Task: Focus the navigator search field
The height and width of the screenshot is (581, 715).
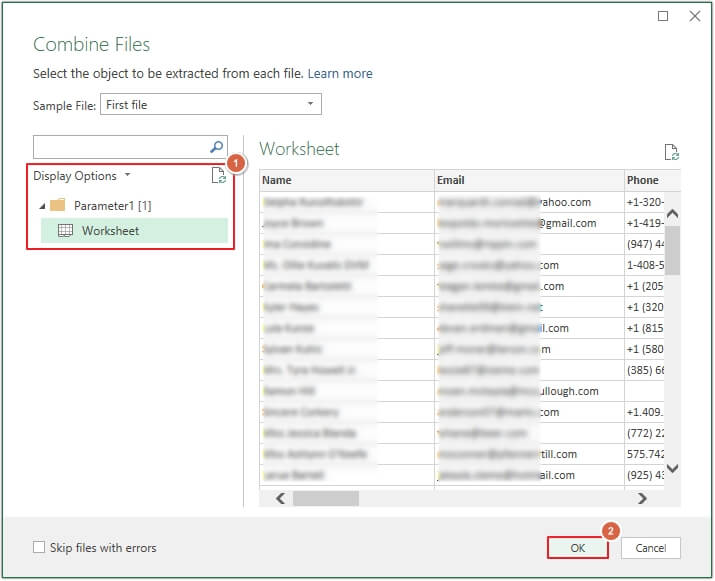Action: 120,147
